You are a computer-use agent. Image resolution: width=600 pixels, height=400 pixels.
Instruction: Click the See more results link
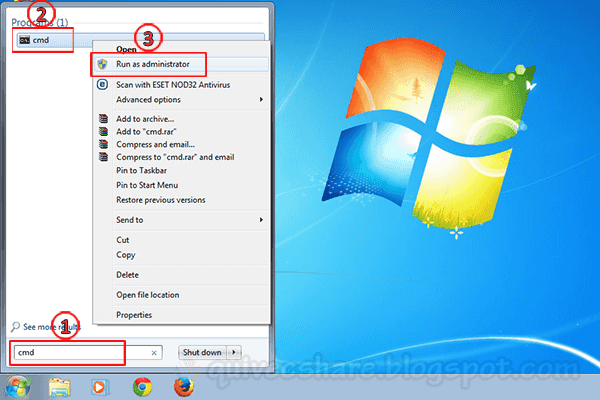pos(52,327)
